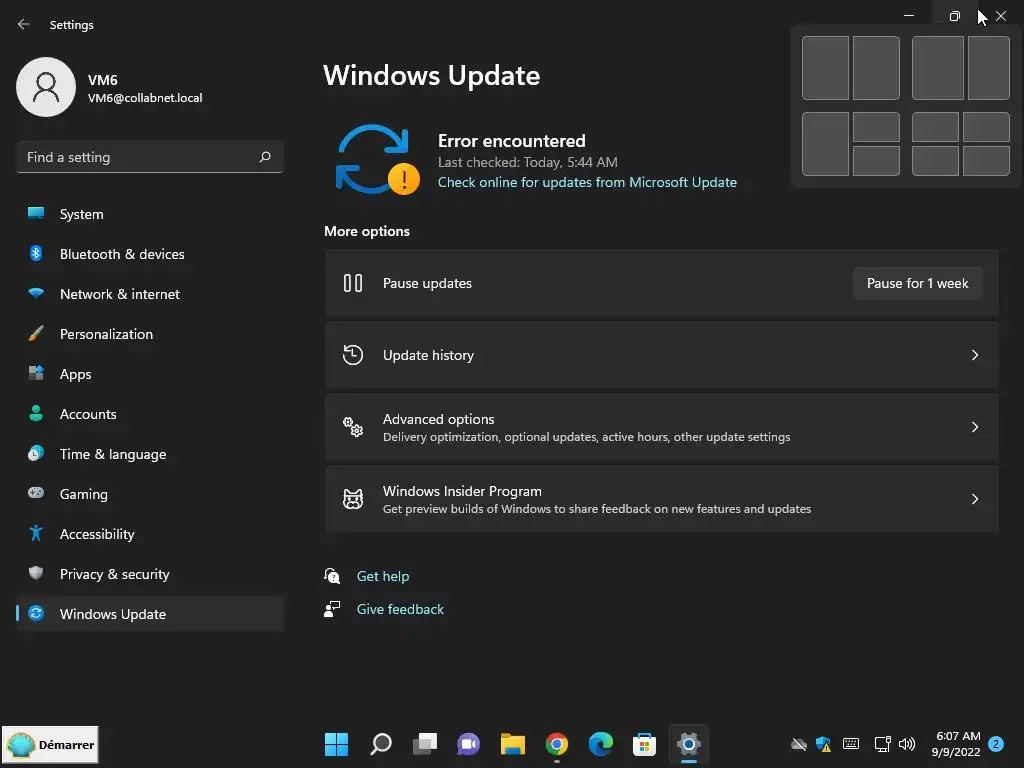
Task: Snap to bottom-left zone of four-quadrant layout
Action: coord(935,161)
